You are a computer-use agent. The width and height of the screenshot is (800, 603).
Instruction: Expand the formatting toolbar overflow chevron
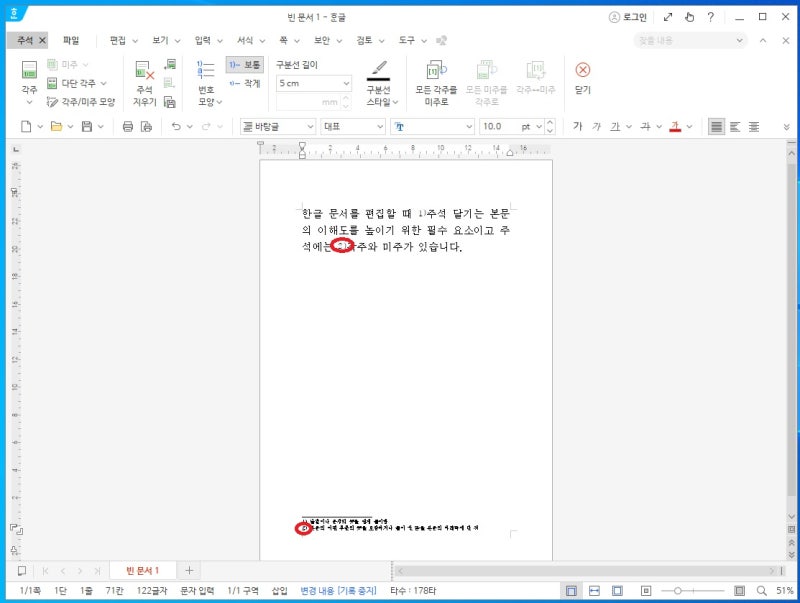786,127
